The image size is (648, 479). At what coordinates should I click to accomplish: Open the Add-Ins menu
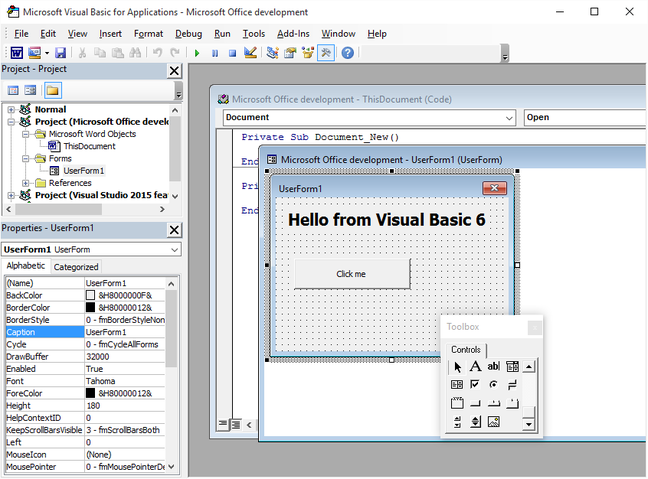293,34
